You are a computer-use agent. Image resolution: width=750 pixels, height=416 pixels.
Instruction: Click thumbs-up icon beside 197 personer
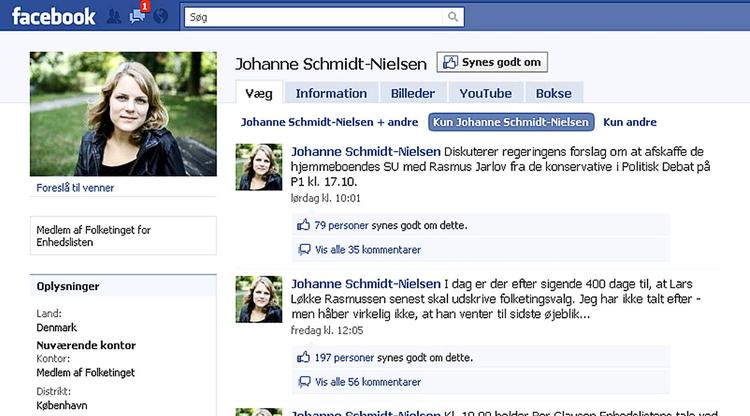(x=303, y=357)
